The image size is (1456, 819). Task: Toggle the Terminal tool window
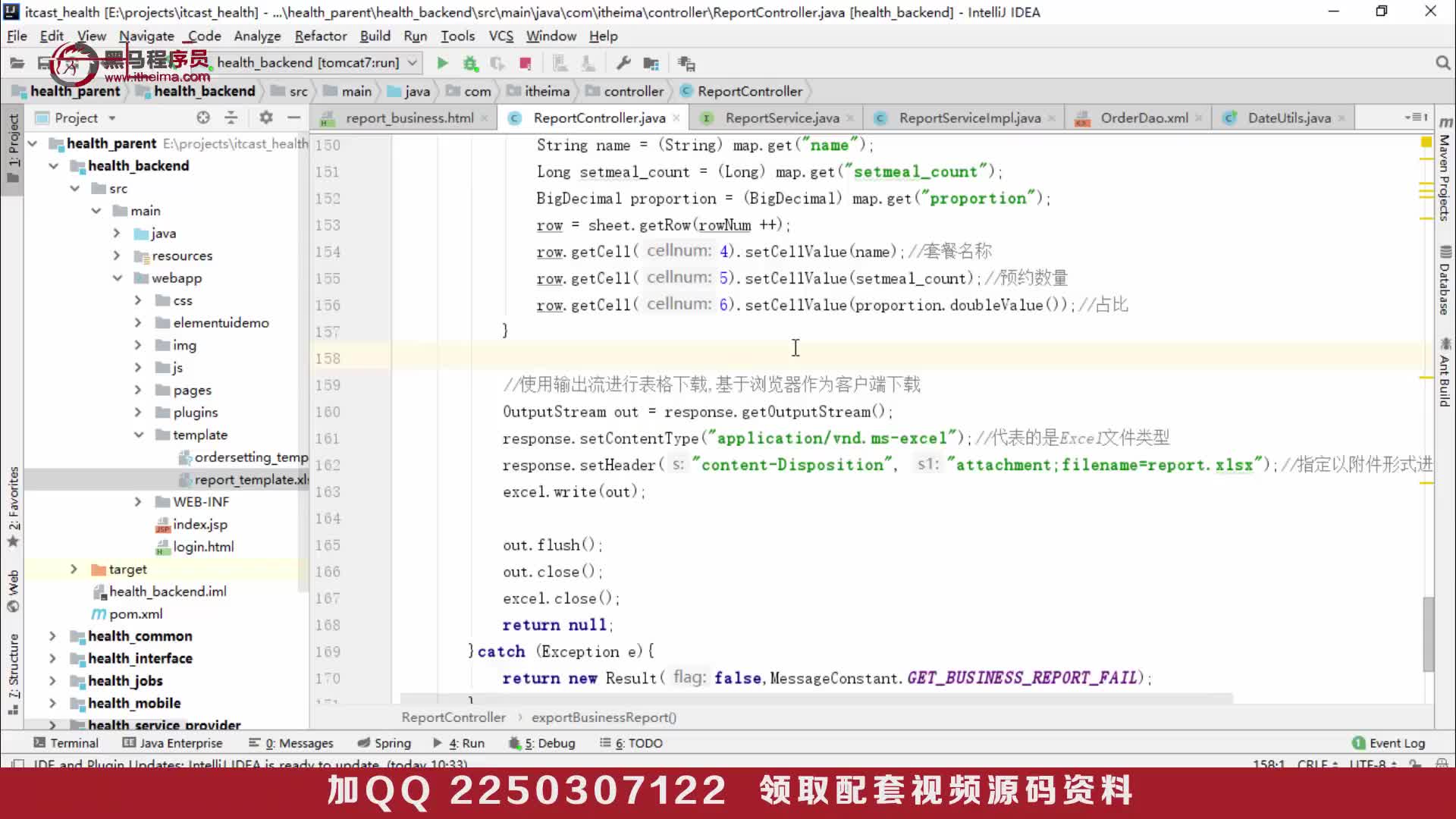[66, 743]
